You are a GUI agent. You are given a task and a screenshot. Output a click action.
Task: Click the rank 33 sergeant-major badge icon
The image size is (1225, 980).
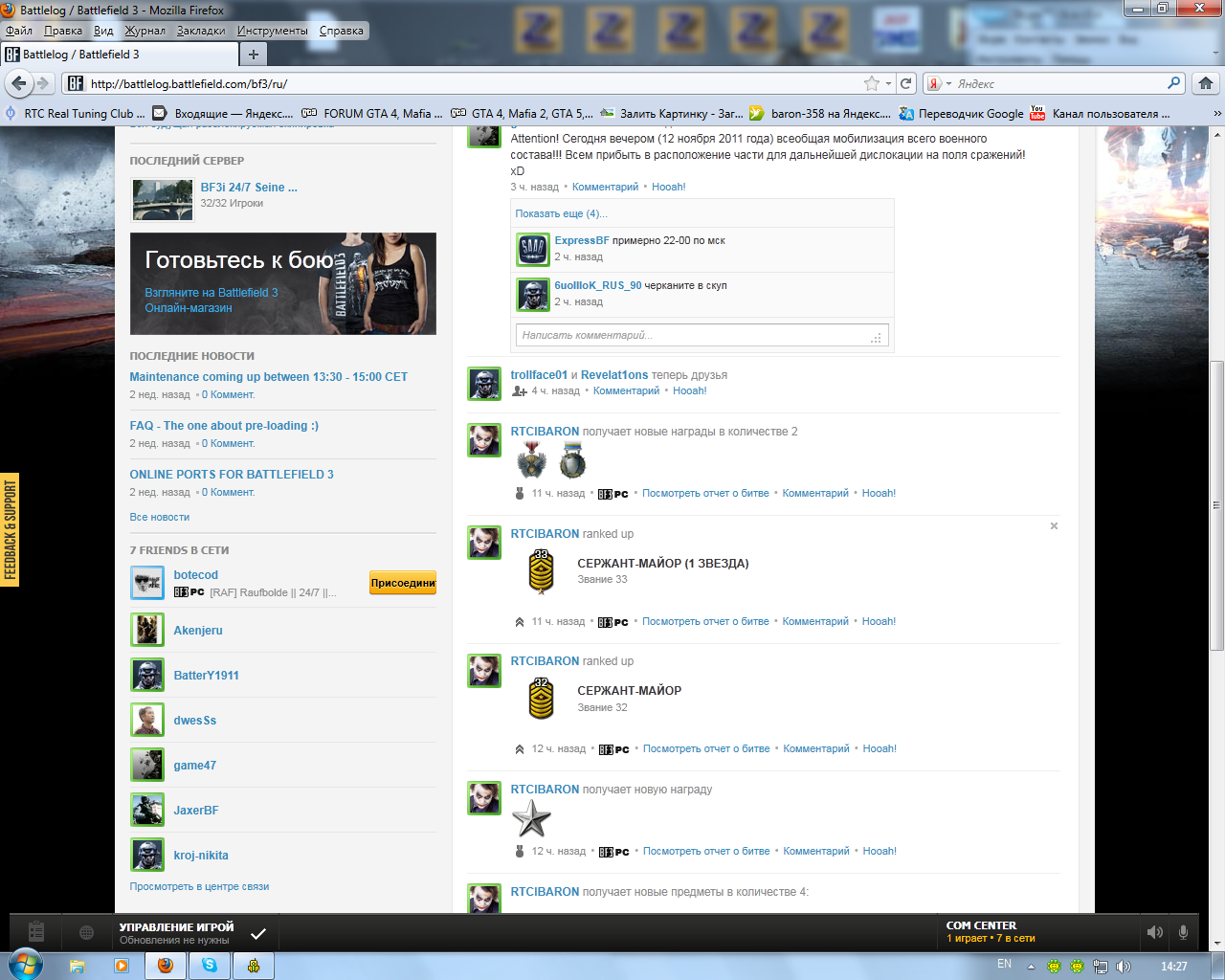pos(542,571)
